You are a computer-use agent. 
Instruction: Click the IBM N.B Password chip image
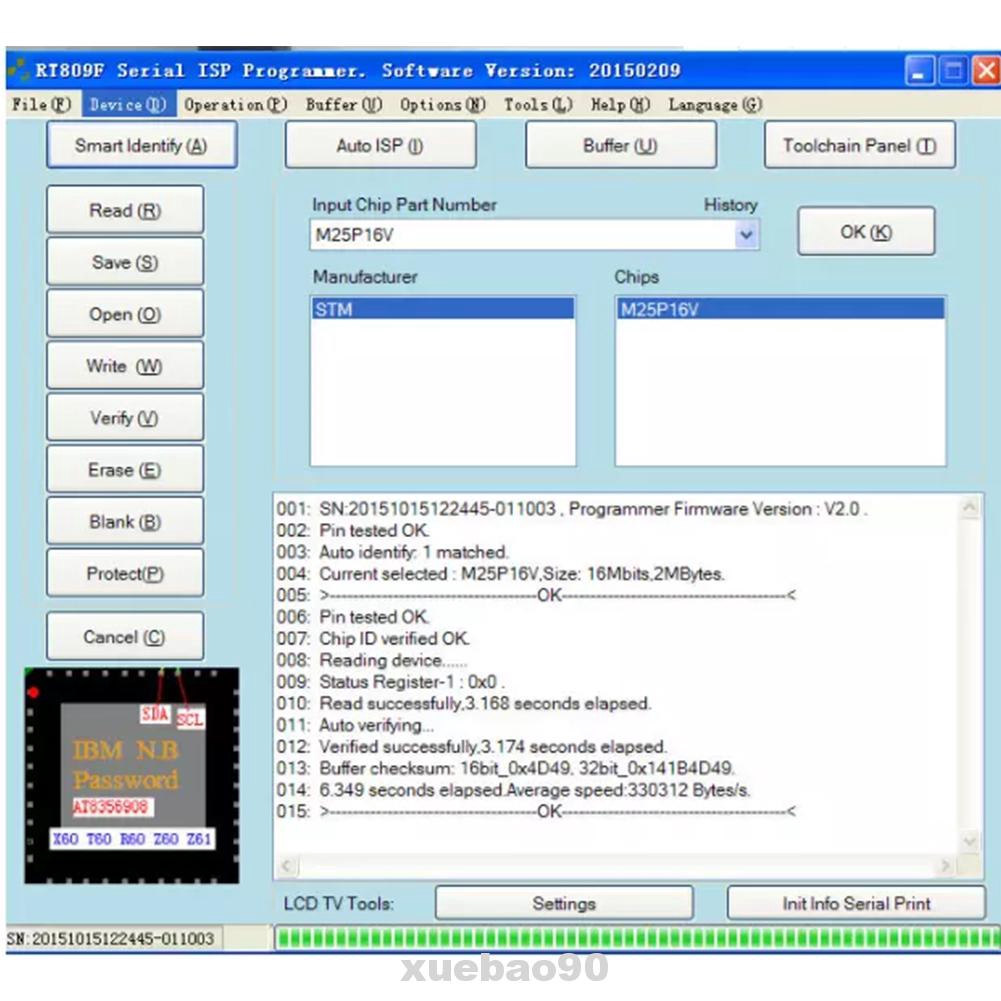[132, 775]
